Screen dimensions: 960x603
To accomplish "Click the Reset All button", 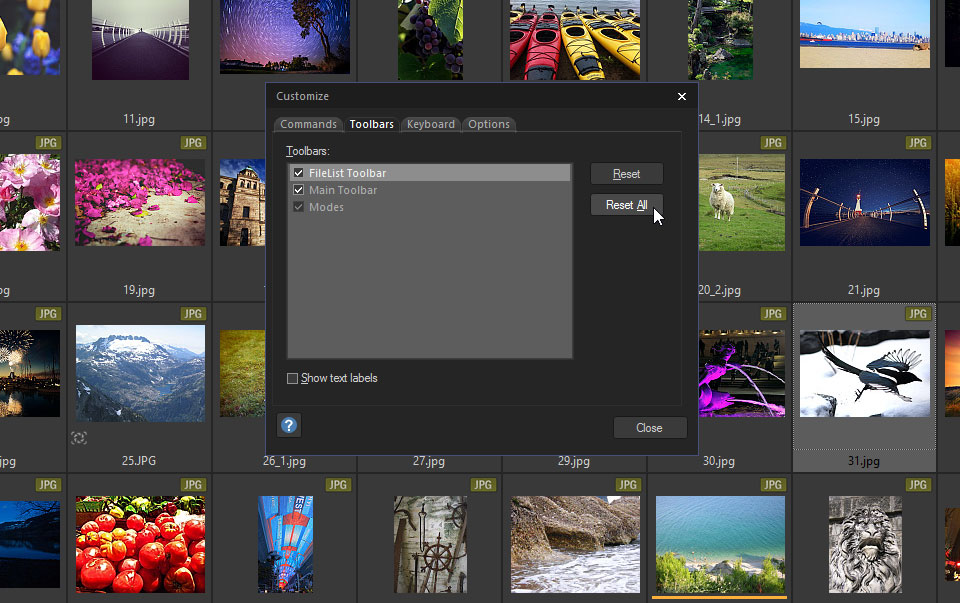I will [626, 205].
